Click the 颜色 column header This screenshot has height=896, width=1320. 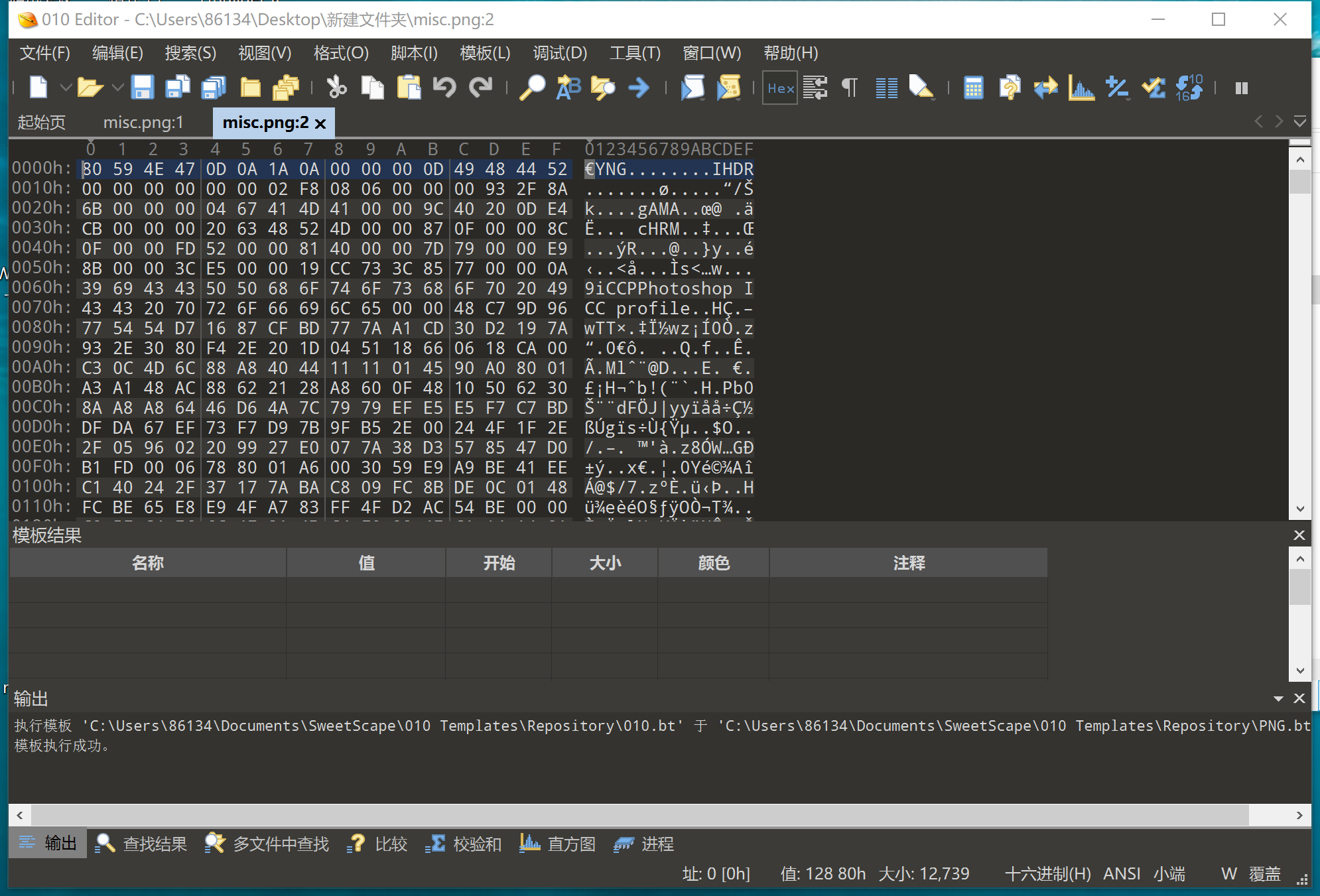(x=713, y=563)
